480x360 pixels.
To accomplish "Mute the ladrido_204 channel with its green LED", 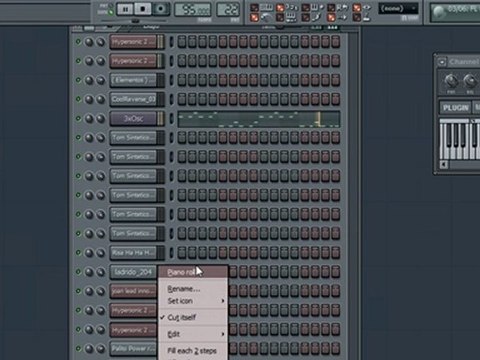I will click(78, 272).
